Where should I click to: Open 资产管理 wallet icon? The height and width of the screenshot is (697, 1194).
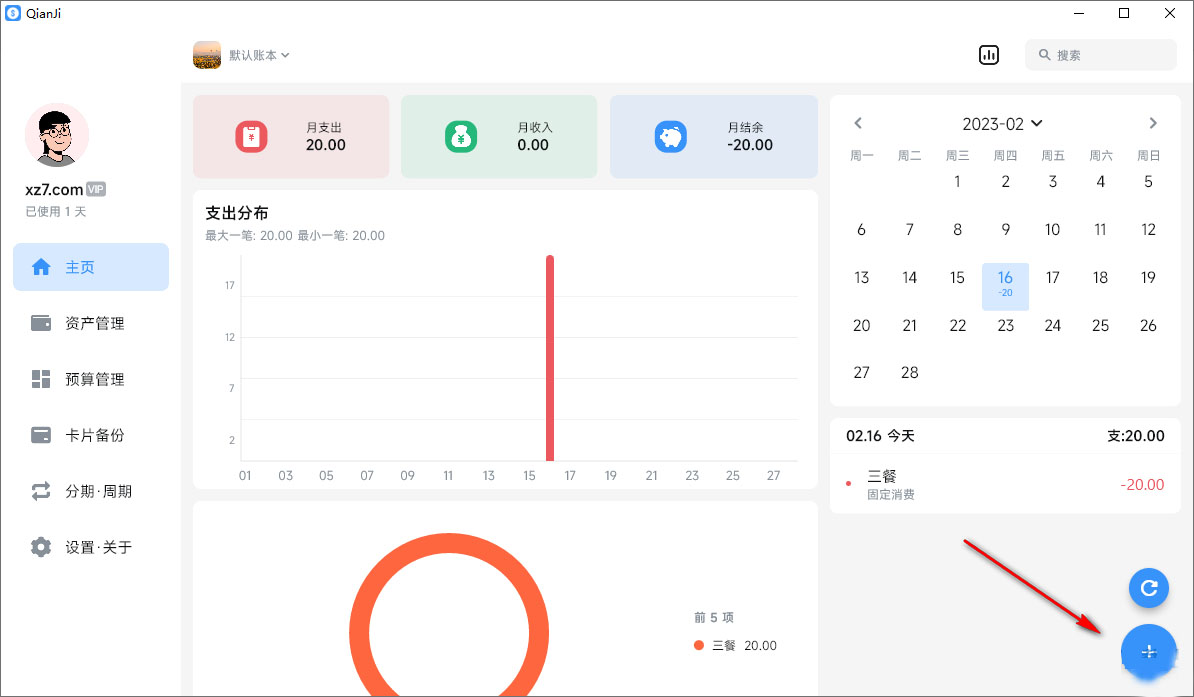41,323
